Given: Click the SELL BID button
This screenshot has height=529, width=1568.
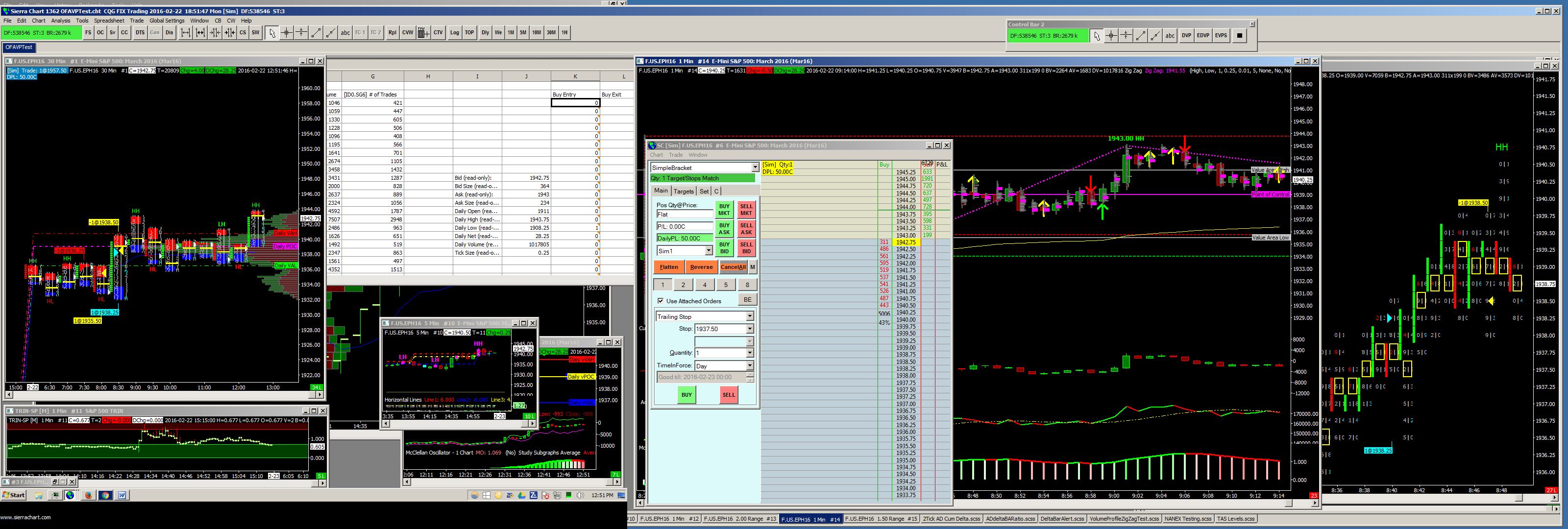Looking at the screenshot, I should (746, 247).
